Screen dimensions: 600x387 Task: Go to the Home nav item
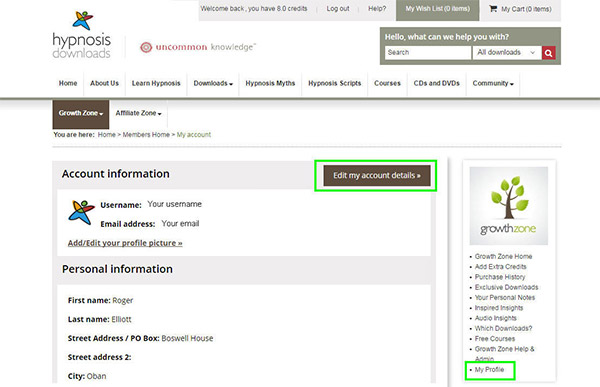[x=68, y=83]
